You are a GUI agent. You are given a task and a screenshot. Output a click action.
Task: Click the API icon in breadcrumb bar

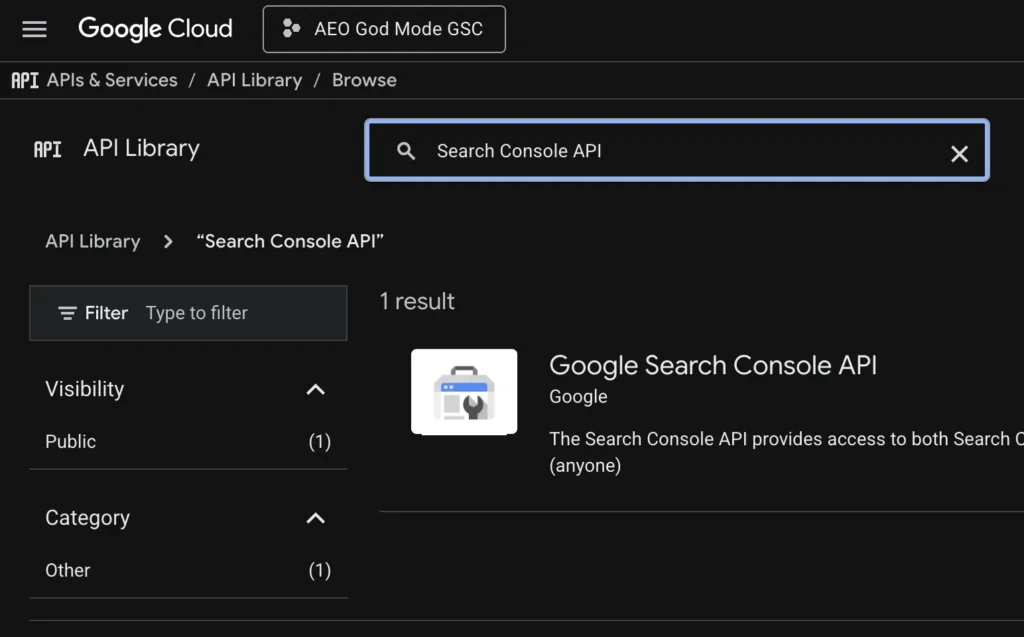pos(25,80)
